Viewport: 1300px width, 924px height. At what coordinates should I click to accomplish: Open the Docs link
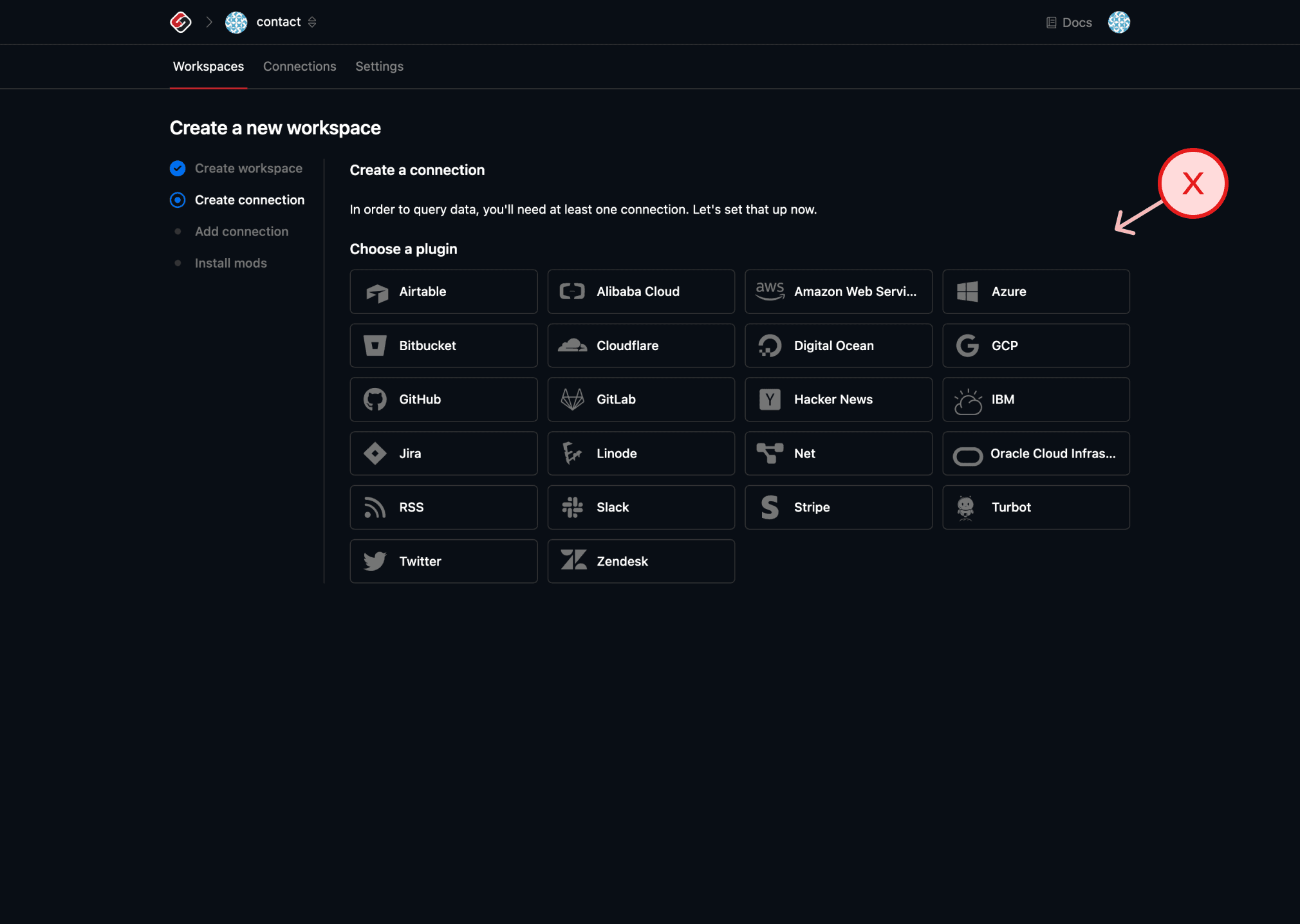tap(1068, 22)
